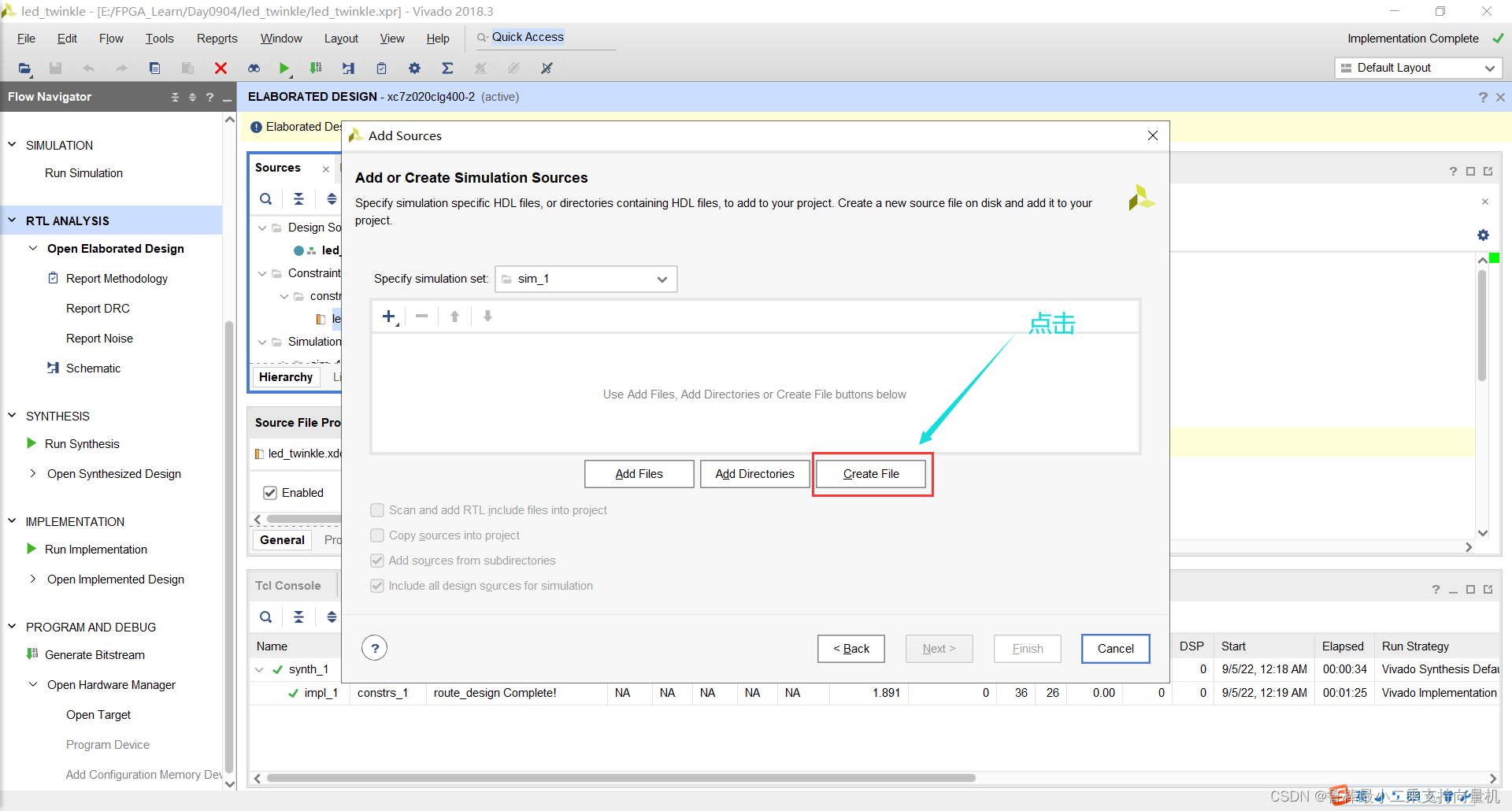Screen dimensions: 1512x811
Task: Click Collapse All icon in Flow Navigator header
Action: 175,97
